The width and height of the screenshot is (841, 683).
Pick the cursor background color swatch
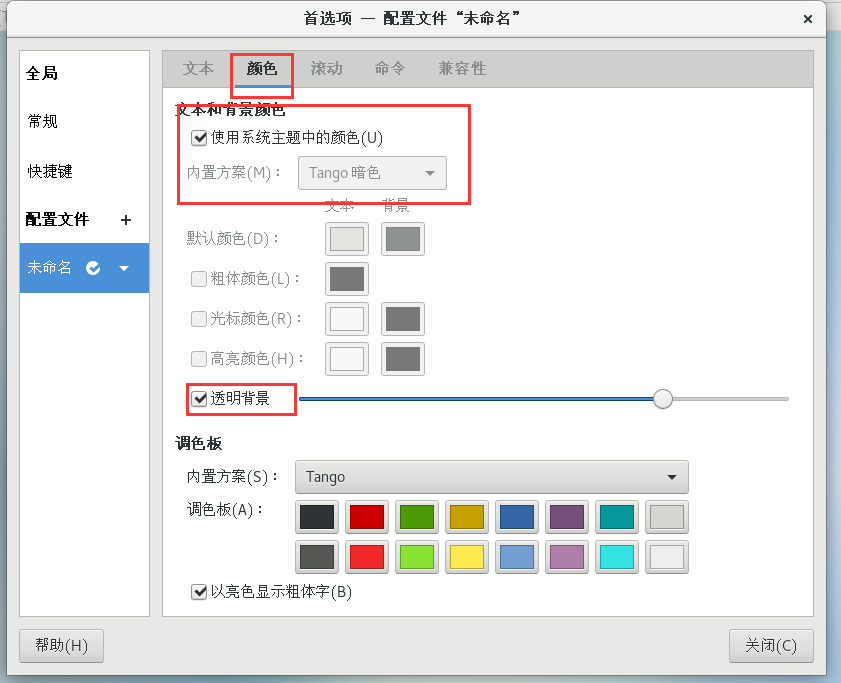(403, 319)
